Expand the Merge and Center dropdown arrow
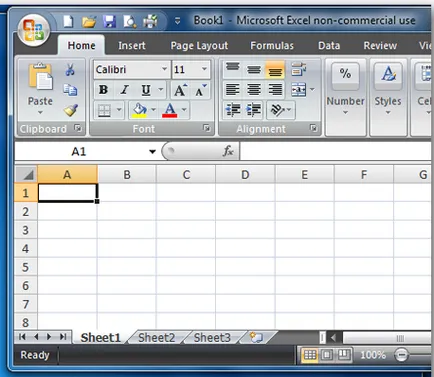This screenshot has width=434, height=377. tap(312, 89)
